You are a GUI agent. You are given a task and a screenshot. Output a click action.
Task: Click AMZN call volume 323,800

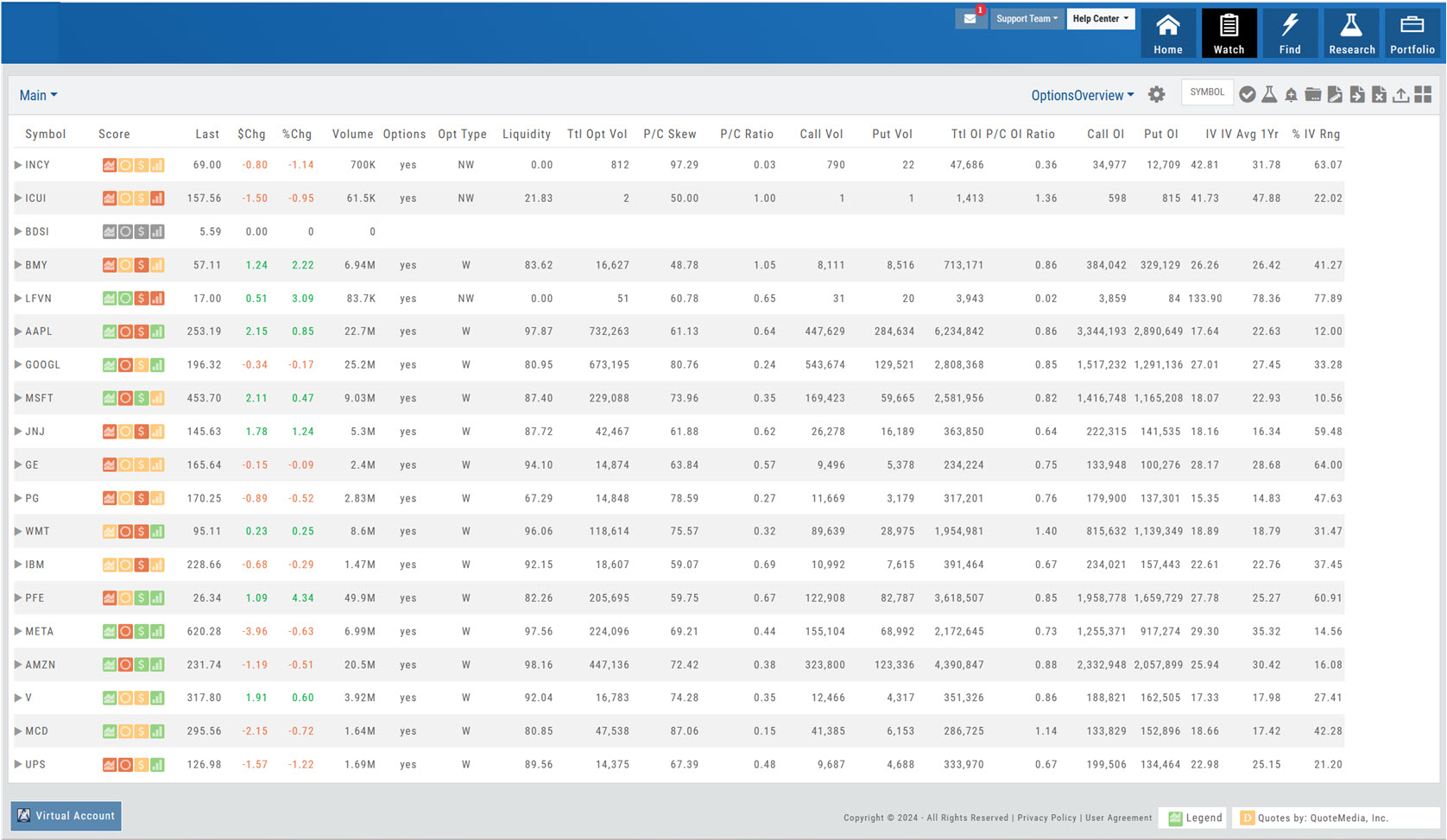[824, 665]
